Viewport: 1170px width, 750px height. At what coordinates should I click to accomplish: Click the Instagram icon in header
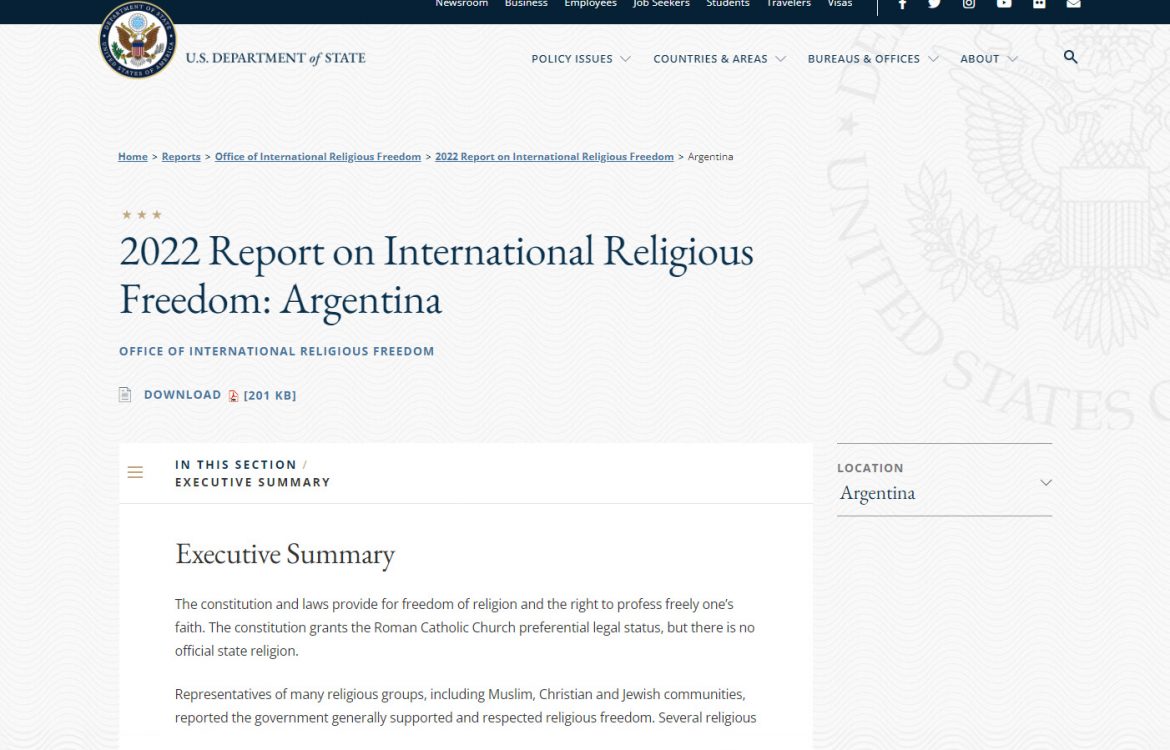(969, 5)
